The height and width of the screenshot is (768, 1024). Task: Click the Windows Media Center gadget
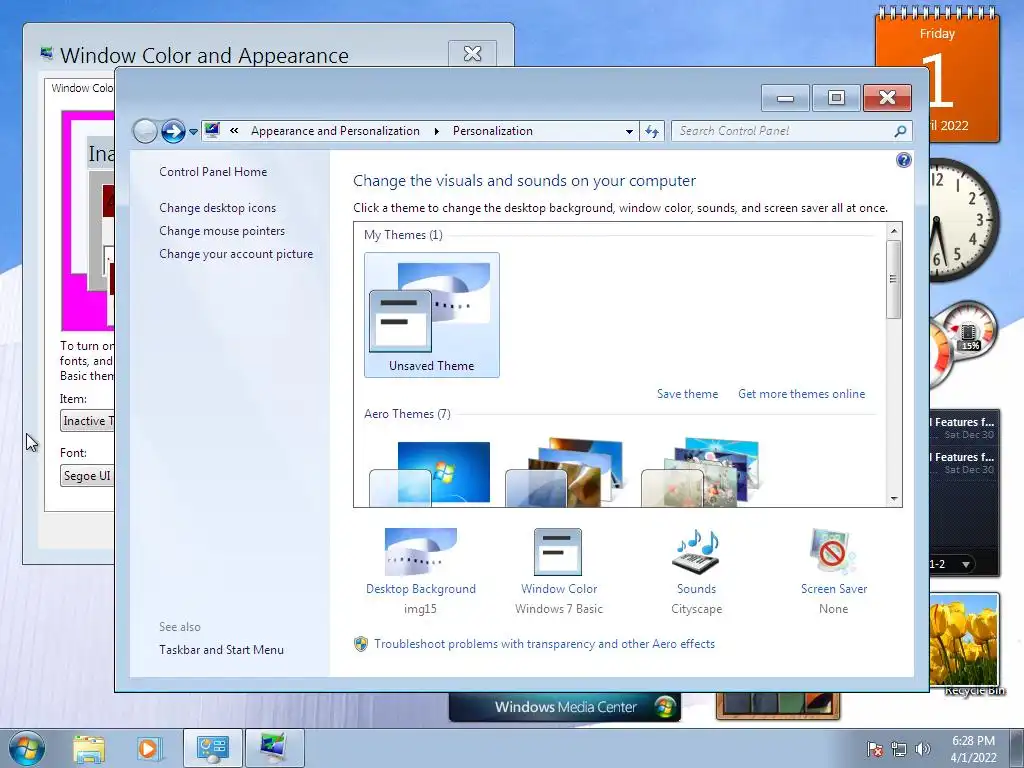coord(565,707)
